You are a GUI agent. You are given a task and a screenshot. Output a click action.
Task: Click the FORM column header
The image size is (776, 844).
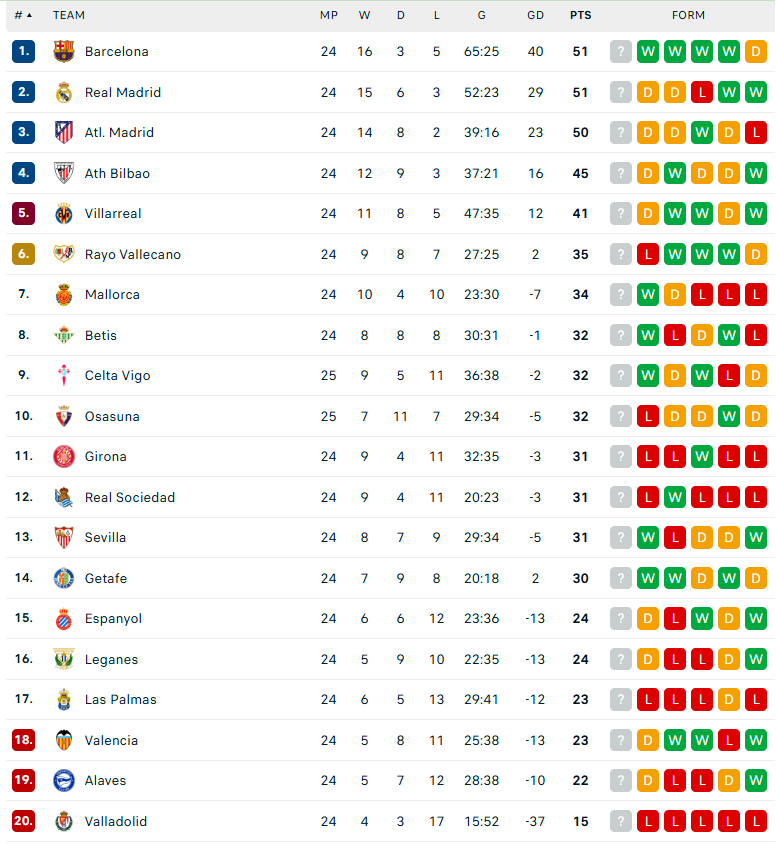point(688,16)
